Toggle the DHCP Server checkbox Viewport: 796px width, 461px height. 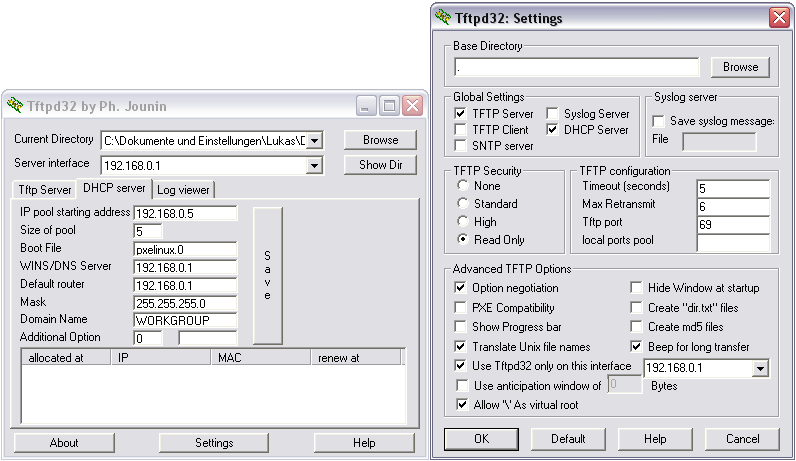point(552,129)
